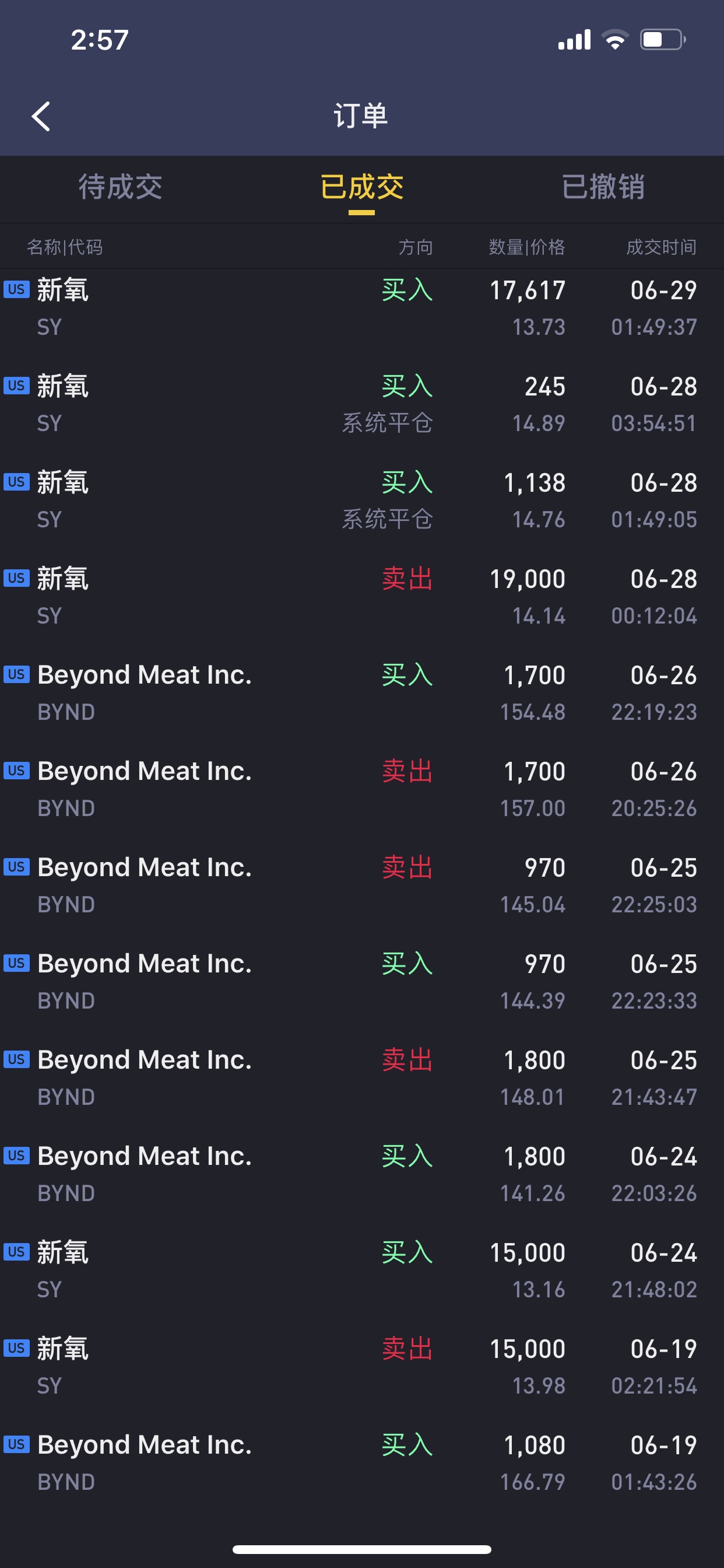The height and width of the screenshot is (1568, 724).
Task: Switch to the 待成交 tab
Action: click(x=121, y=187)
